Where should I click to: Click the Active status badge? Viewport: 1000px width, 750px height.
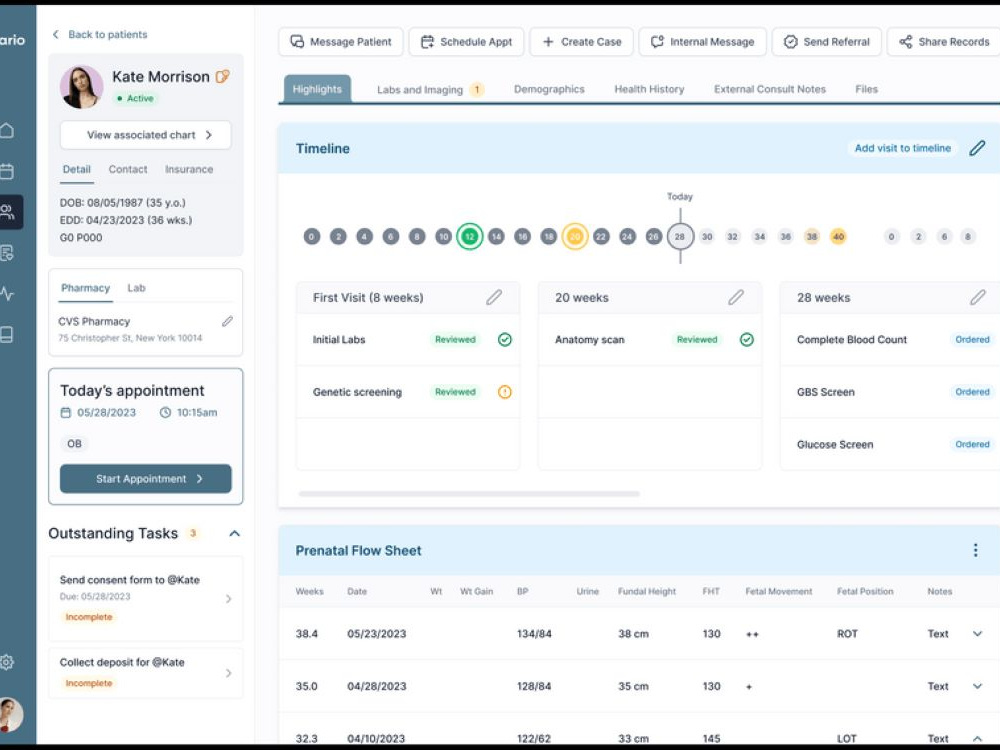pyautogui.click(x=135, y=98)
